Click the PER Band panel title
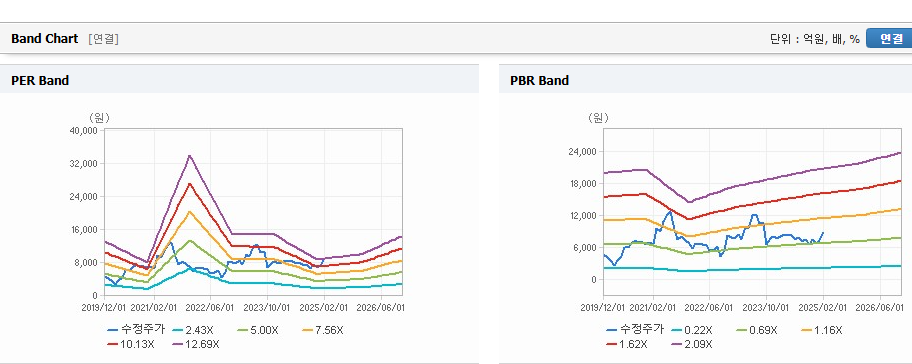912x364 pixels. click(x=40, y=81)
